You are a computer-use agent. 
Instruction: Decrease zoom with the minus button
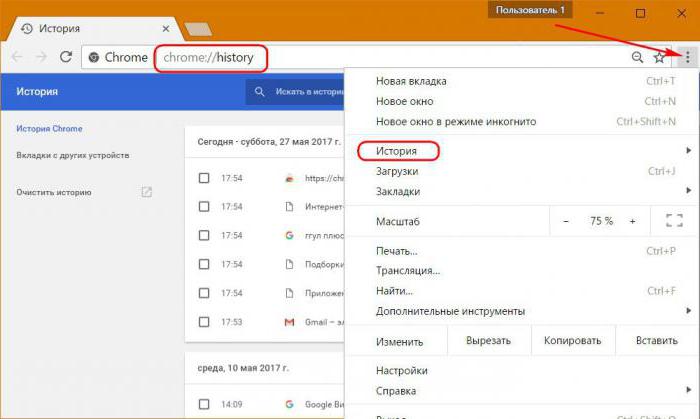566,221
